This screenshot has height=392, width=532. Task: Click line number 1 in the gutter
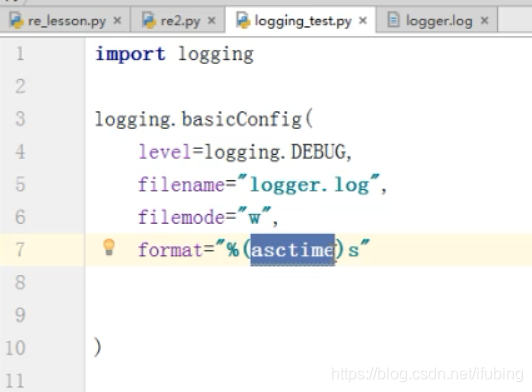coord(20,54)
